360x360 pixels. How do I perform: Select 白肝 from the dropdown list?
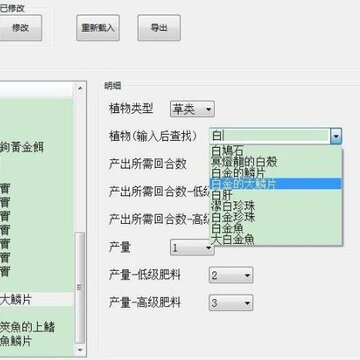(275, 195)
